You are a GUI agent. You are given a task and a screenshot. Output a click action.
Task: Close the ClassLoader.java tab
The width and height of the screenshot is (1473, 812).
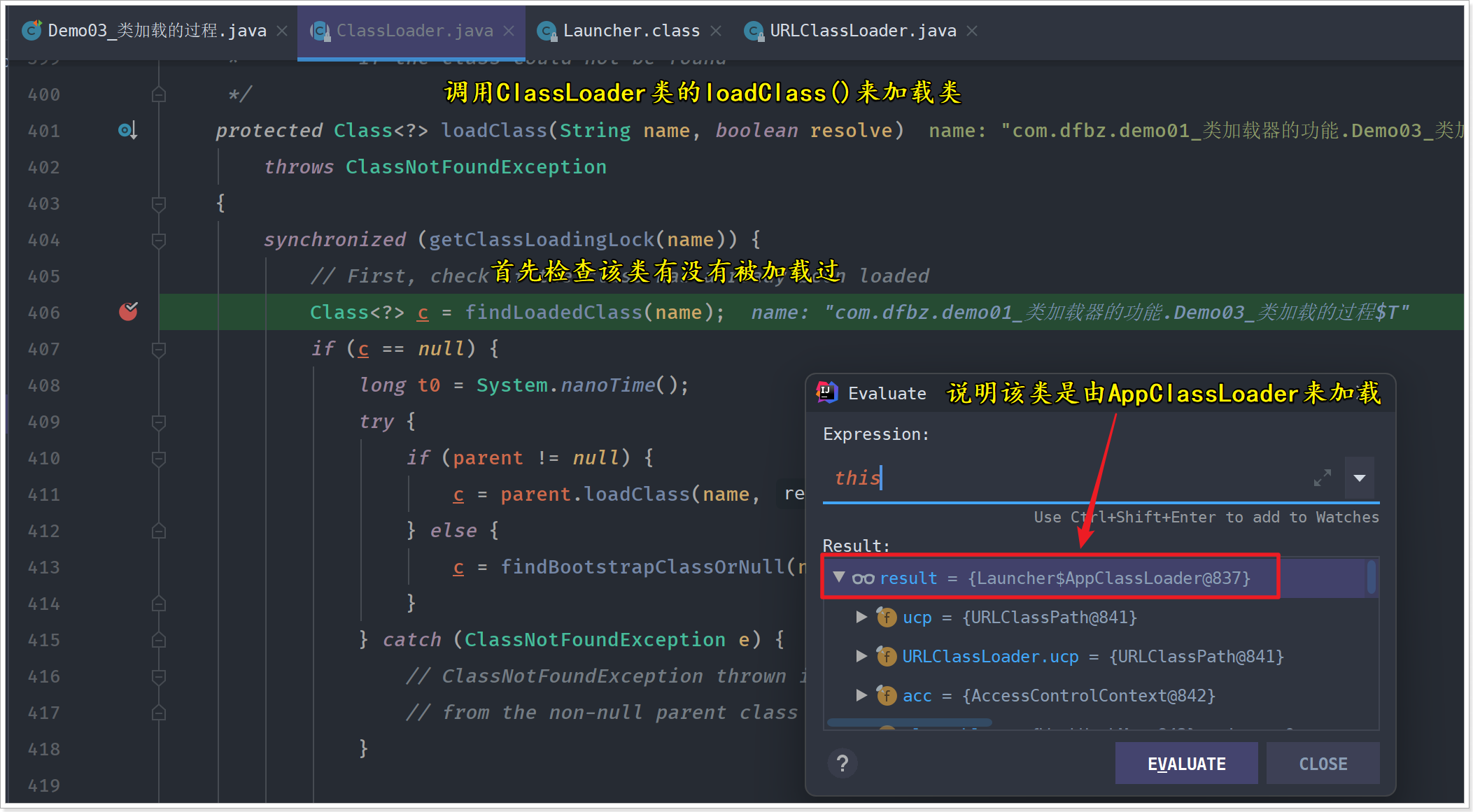click(x=509, y=31)
